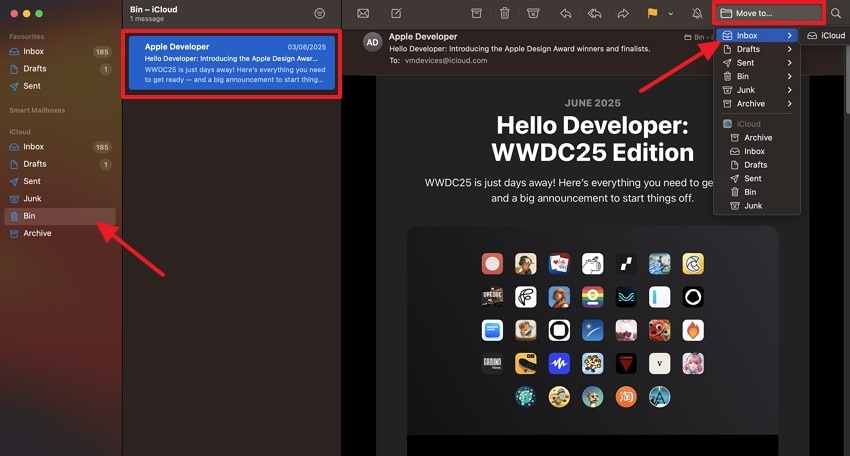850x456 pixels.
Task: Expand the Drafts submenu chevron
Action: click(x=789, y=49)
